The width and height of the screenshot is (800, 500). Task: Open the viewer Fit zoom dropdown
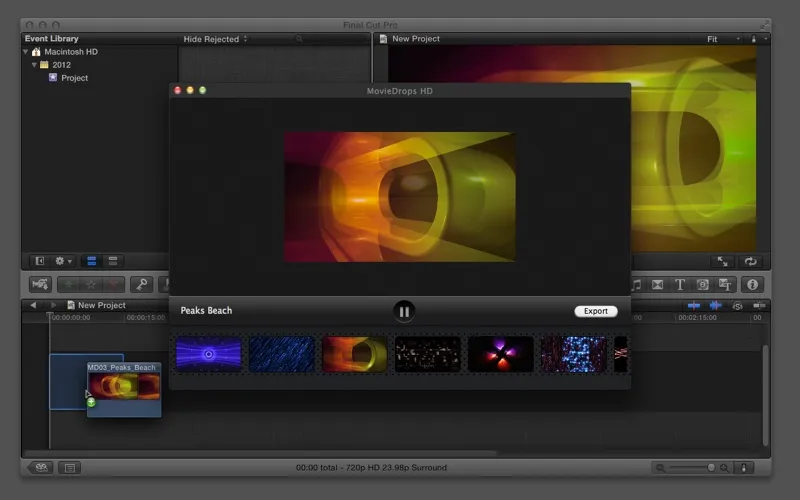coord(722,39)
